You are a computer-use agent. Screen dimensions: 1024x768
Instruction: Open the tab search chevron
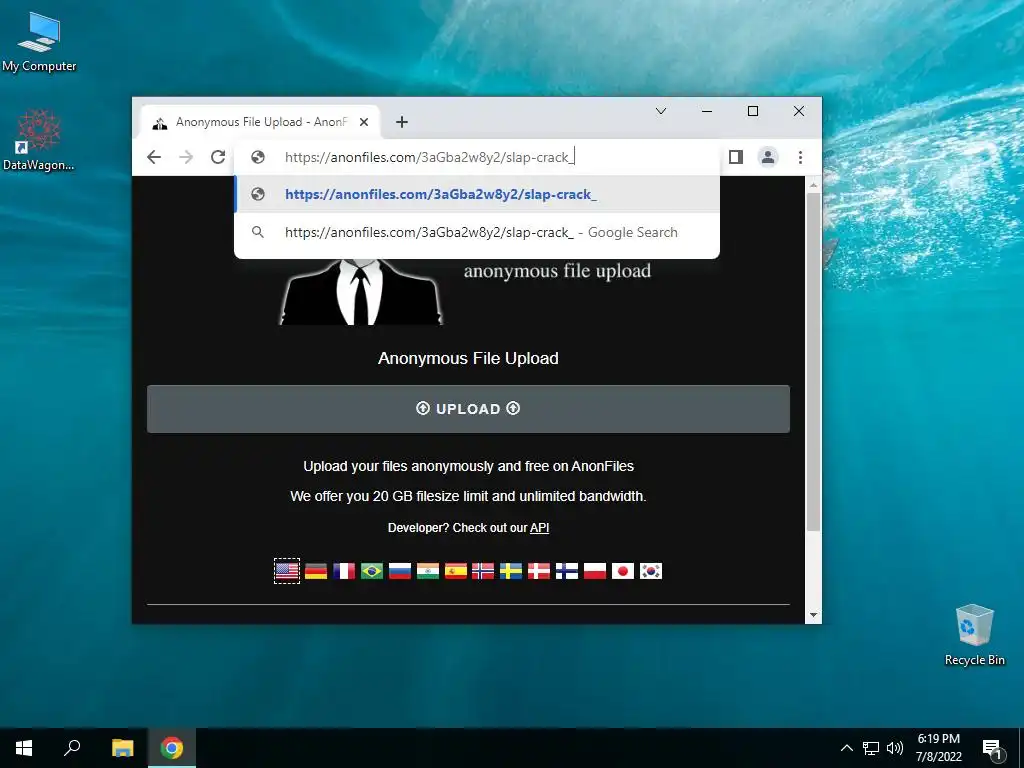click(661, 111)
